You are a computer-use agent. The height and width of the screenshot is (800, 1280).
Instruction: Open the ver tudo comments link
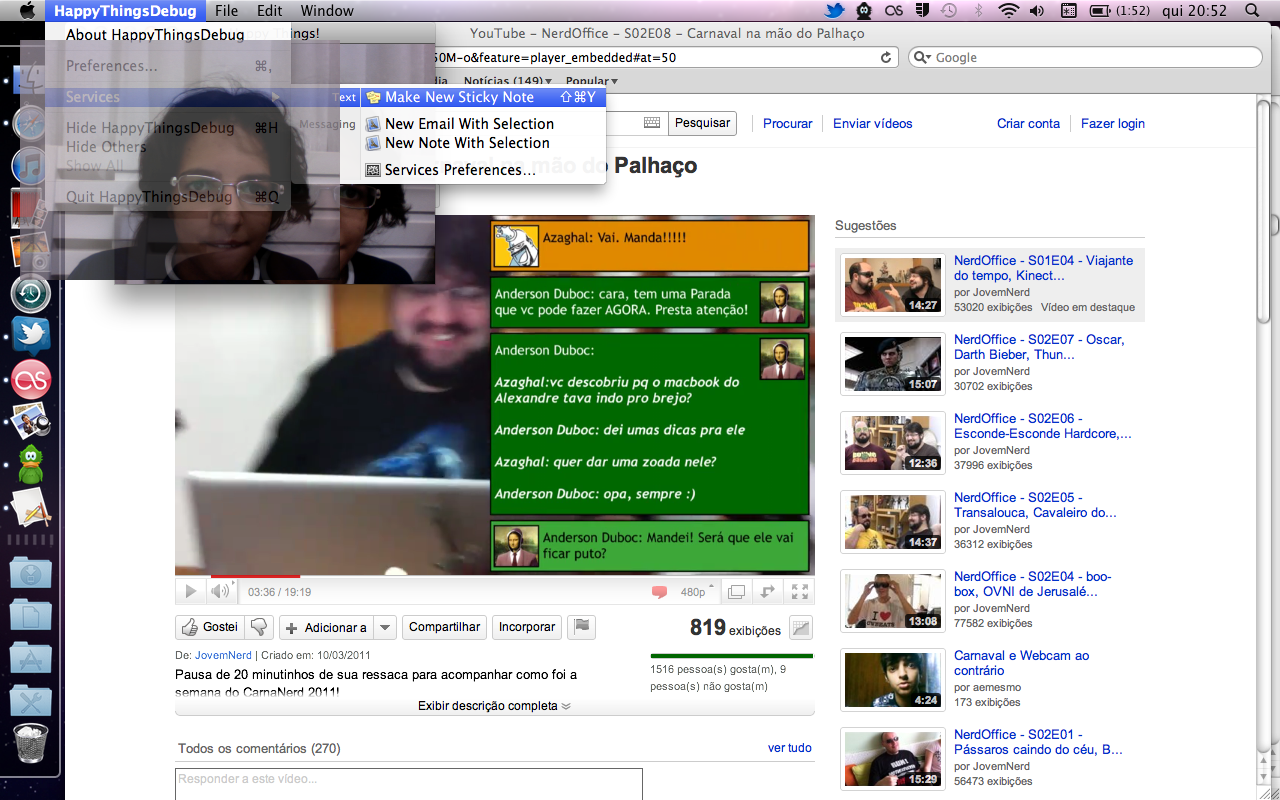[x=790, y=748]
